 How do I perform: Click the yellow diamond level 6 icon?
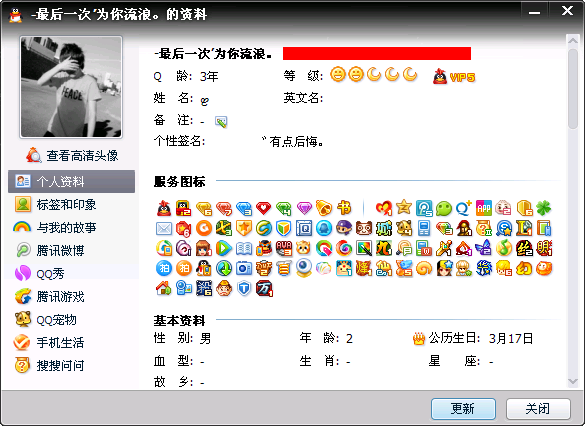[204, 208]
